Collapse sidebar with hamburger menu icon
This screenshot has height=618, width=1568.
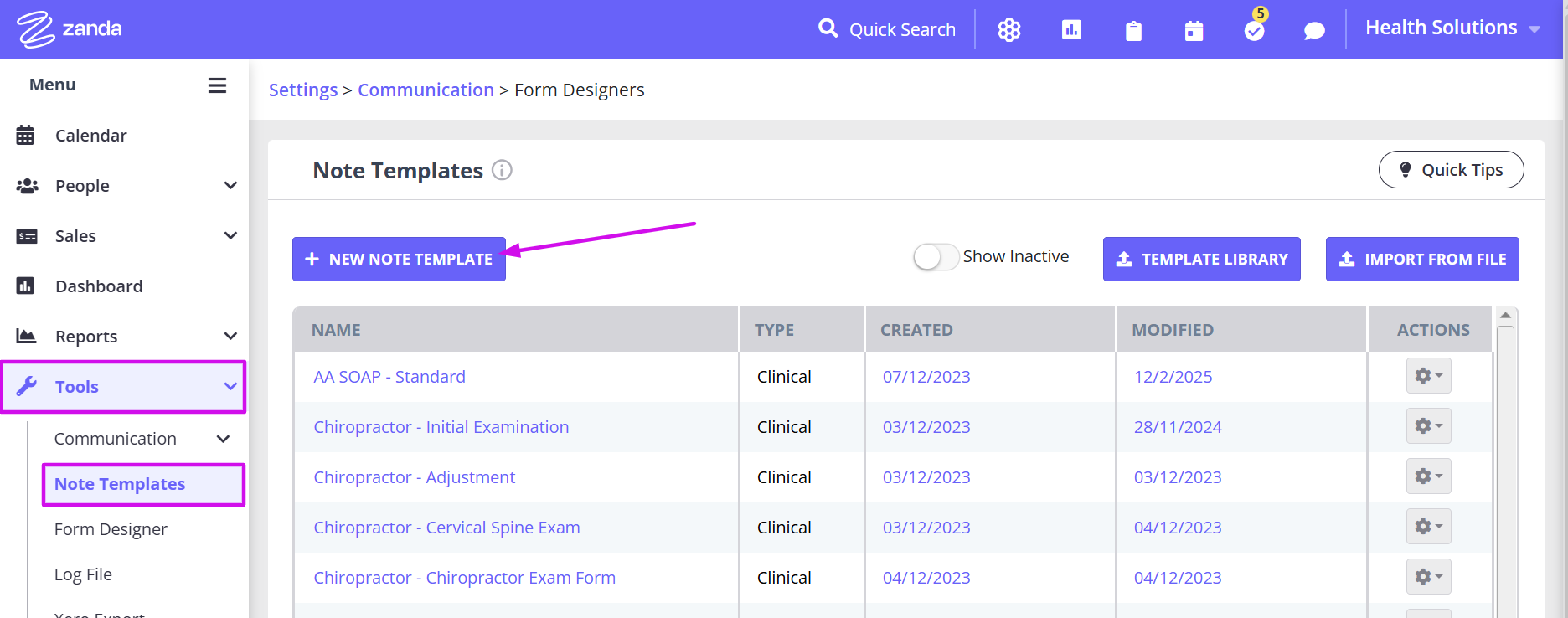click(x=217, y=85)
